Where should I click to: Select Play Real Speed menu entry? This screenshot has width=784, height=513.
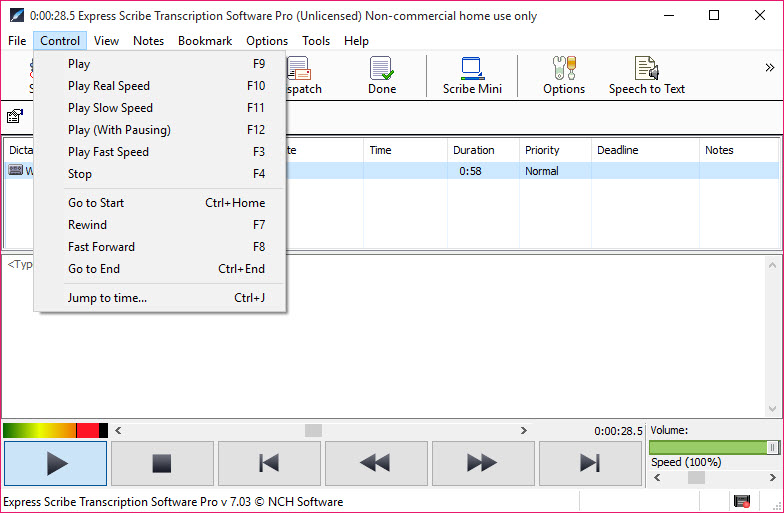tap(160, 86)
